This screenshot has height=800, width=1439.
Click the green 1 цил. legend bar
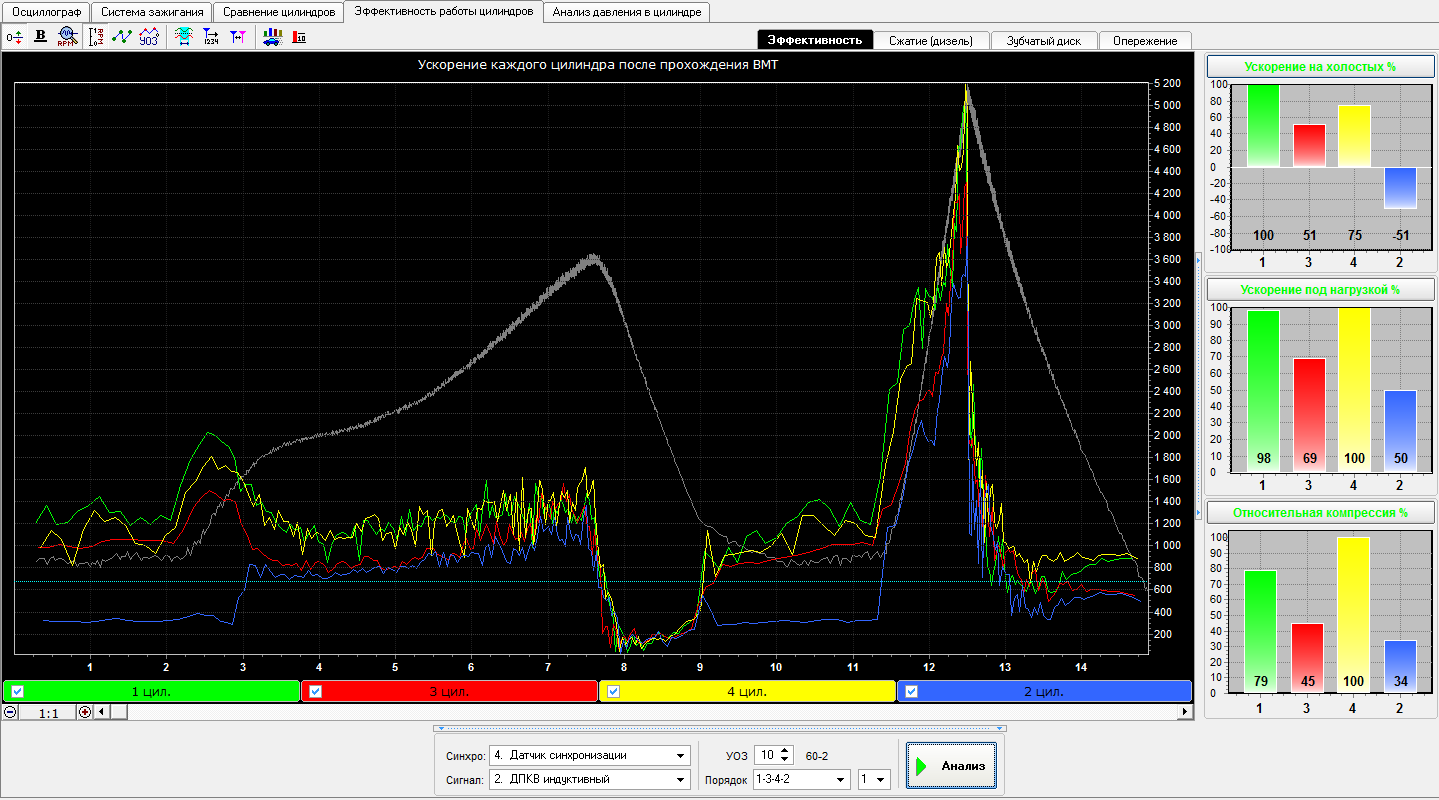pyautogui.click(x=151, y=691)
